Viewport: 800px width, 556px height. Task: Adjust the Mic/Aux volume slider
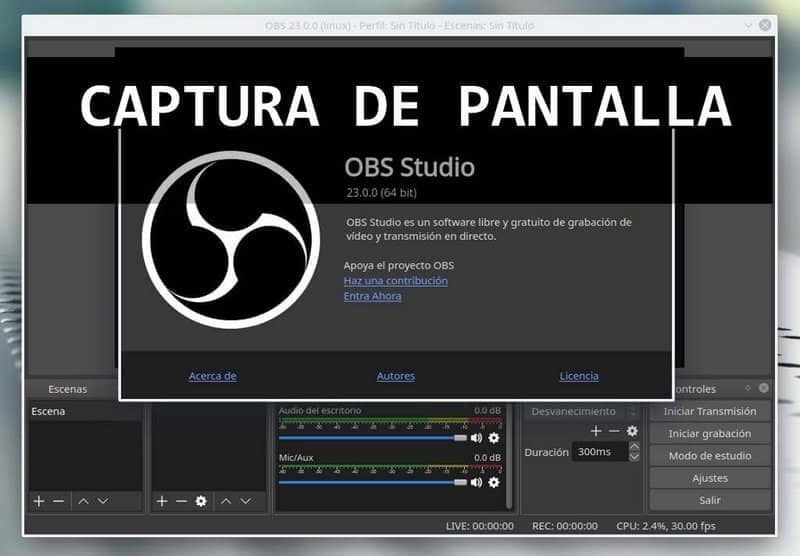(372, 482)
